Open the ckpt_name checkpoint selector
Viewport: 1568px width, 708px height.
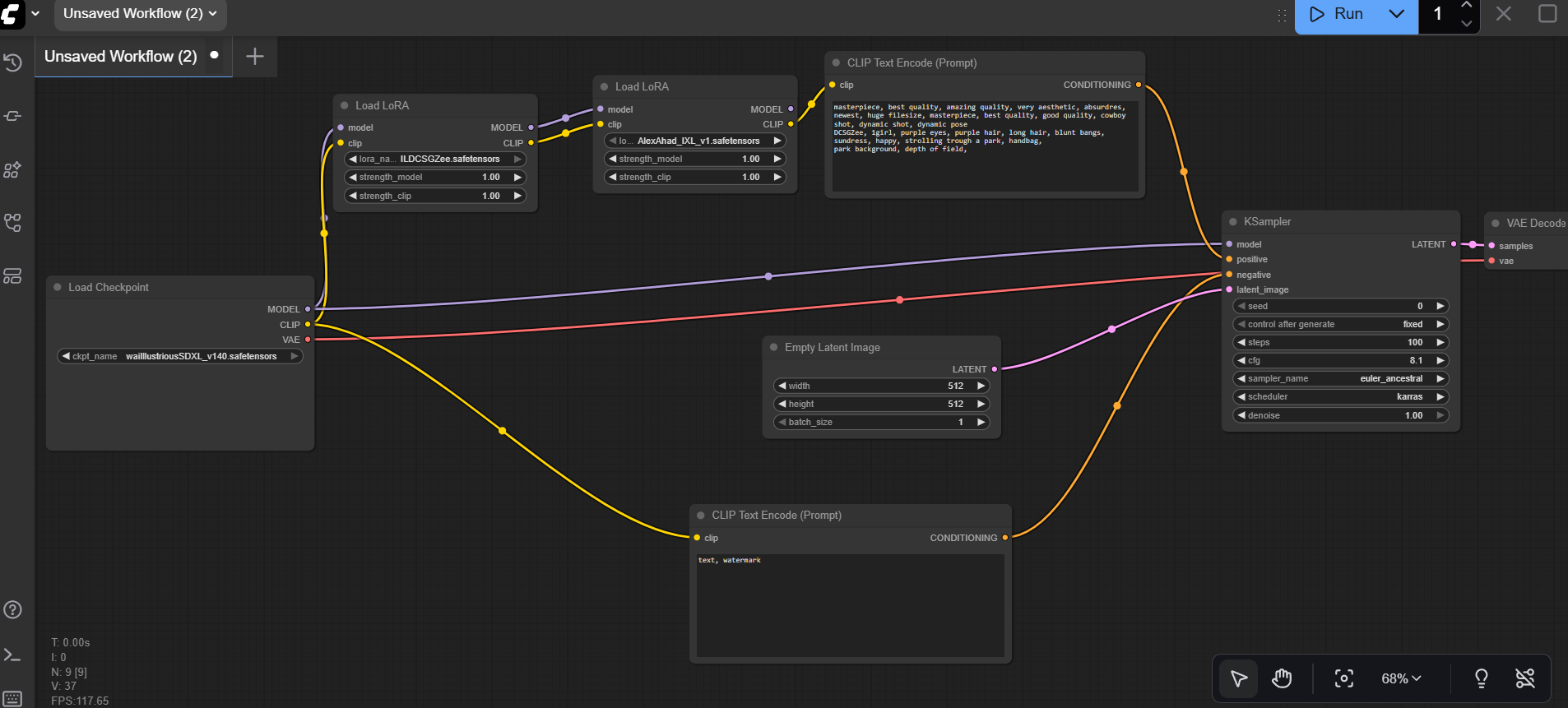coord(180,356)
